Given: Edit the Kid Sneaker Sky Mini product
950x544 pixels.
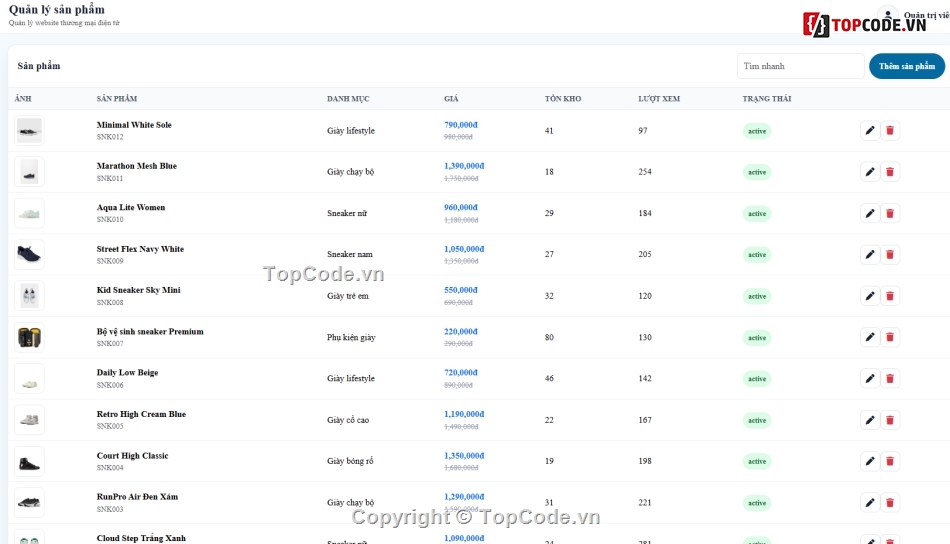Looking at the screenshot, I should tap(869, 296).
